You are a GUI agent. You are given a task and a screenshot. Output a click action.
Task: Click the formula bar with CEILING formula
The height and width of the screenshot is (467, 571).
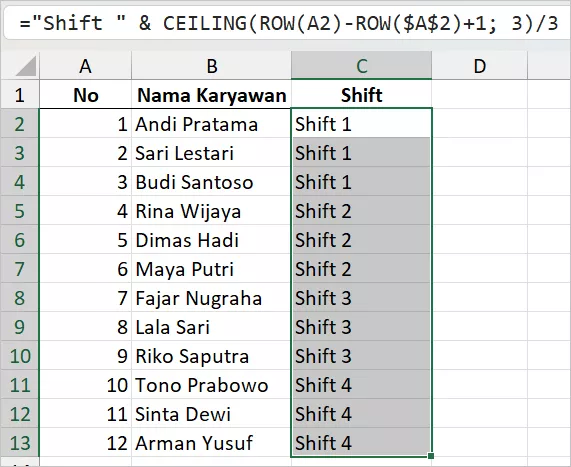tap(288, 24)
